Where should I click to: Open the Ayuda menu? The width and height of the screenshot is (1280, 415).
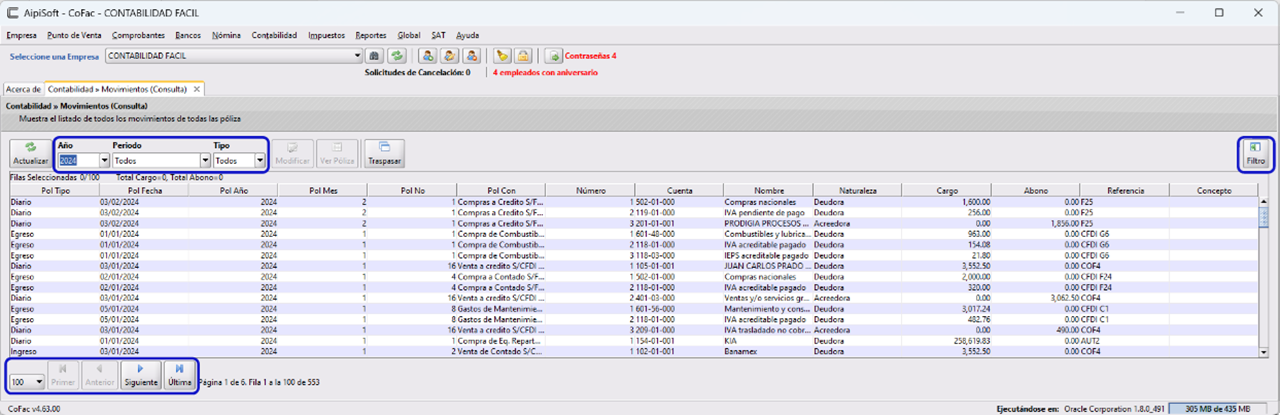coord(467,35)
